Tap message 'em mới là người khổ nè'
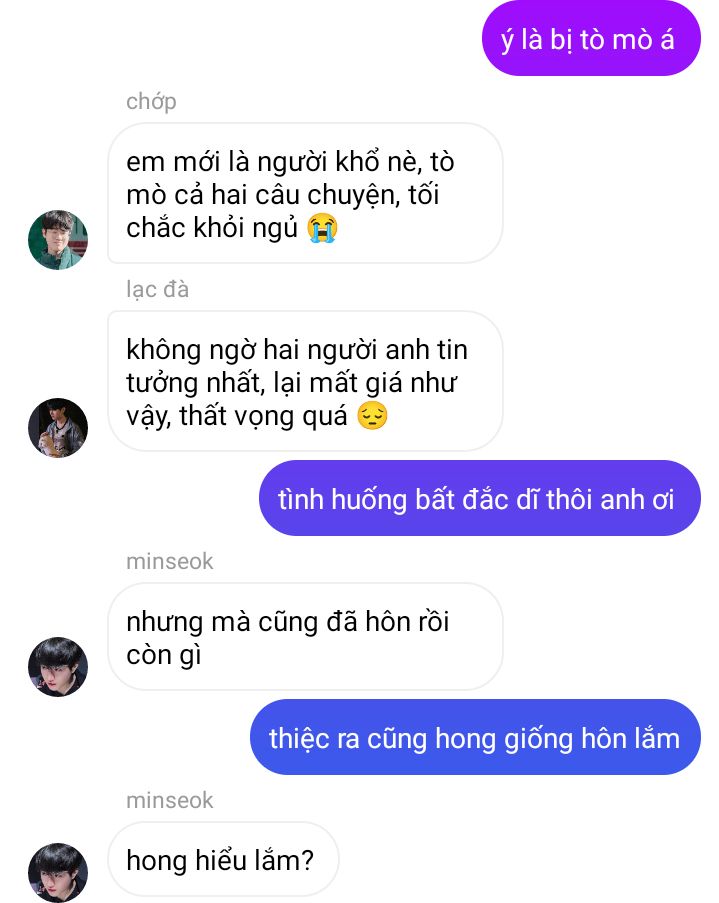Screen dimensions: 719x903 pos(305,193)
